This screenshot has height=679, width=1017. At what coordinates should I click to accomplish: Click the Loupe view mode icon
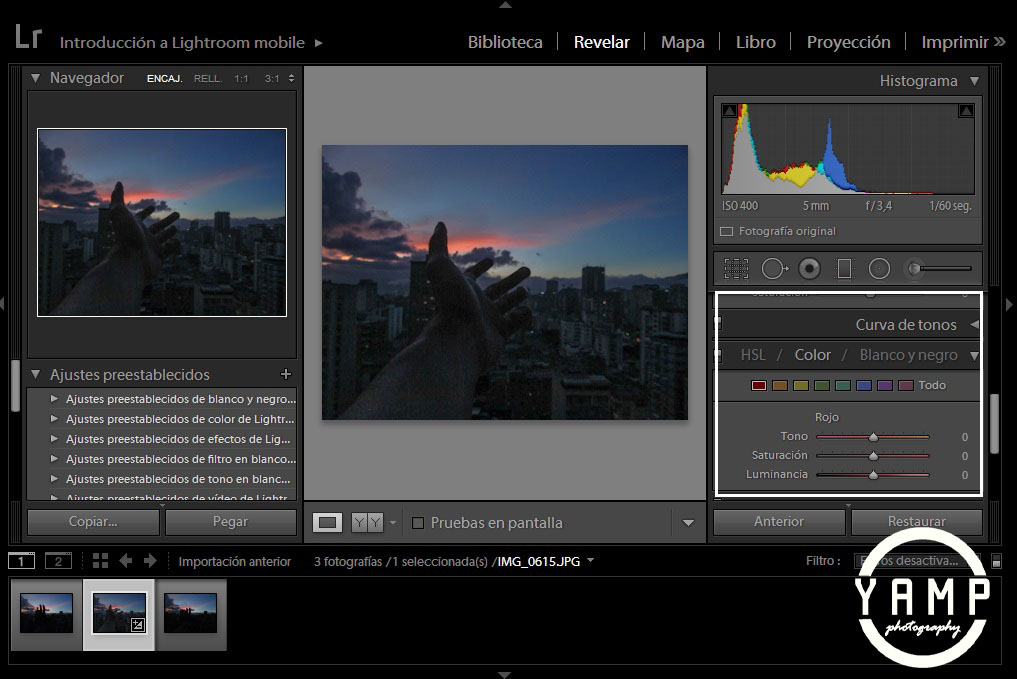(328, 522)
